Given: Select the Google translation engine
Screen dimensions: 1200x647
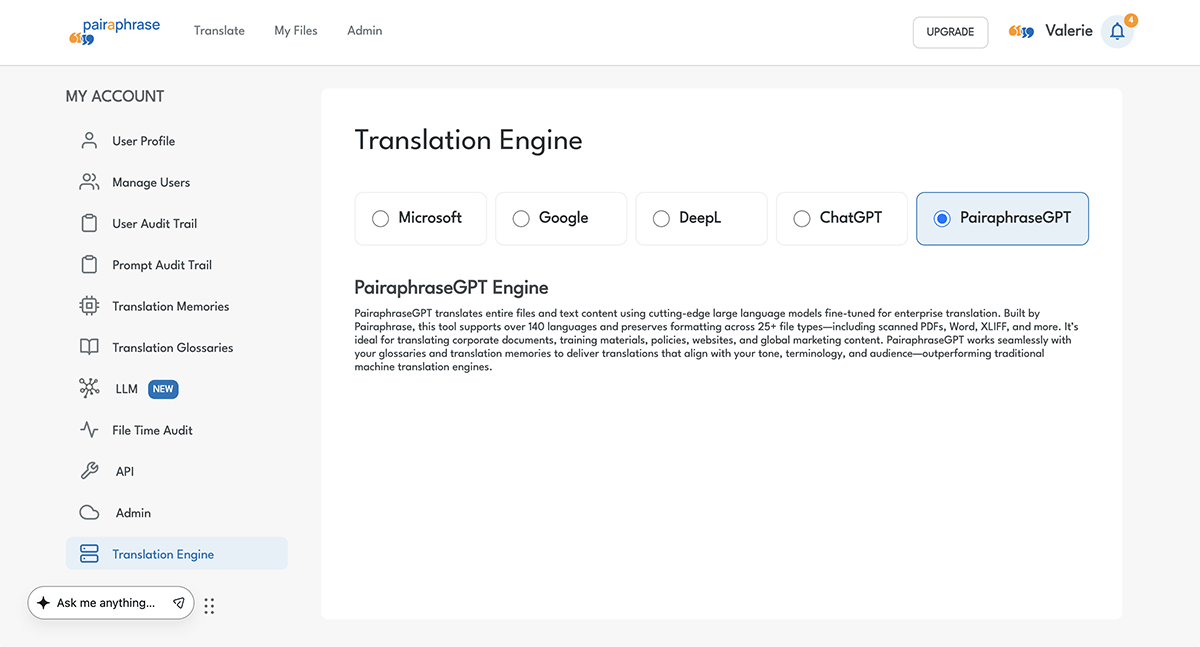Looking at the screenshot, I should [521, 218].
